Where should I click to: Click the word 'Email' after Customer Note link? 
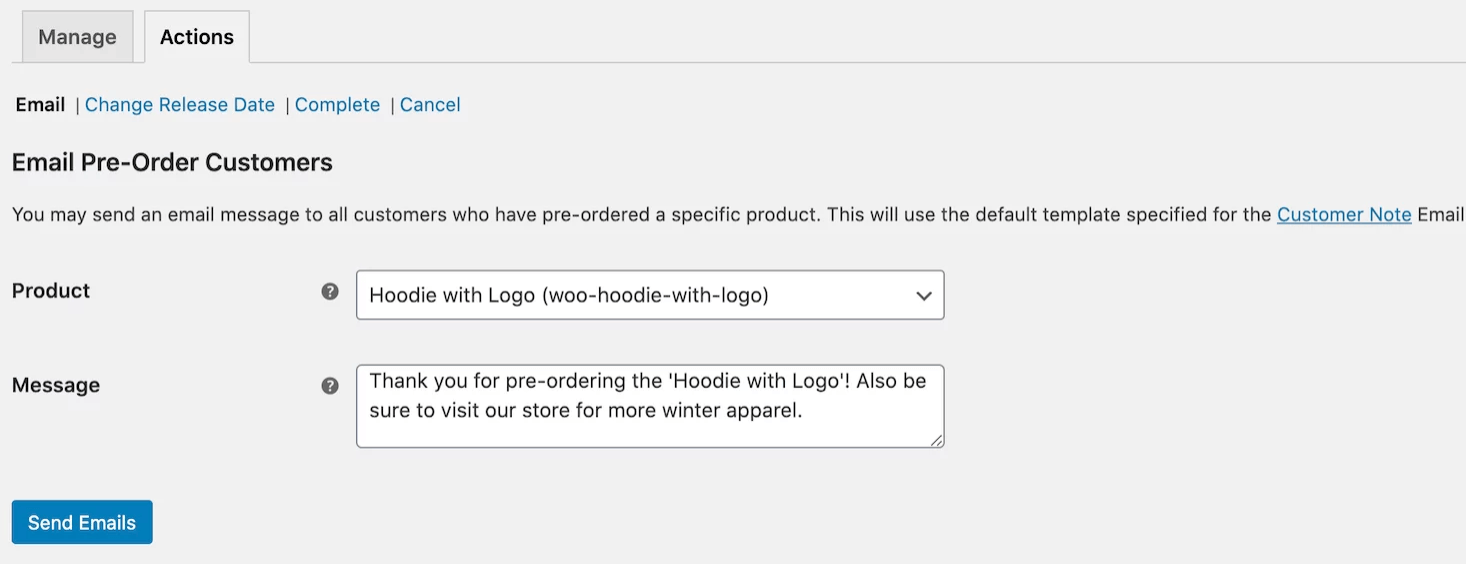point(1441,215)
